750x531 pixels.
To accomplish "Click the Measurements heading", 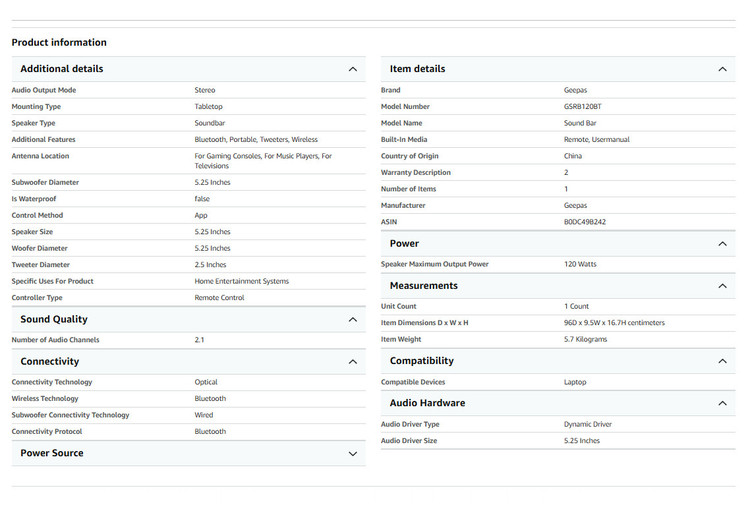I will coord(423,286).
